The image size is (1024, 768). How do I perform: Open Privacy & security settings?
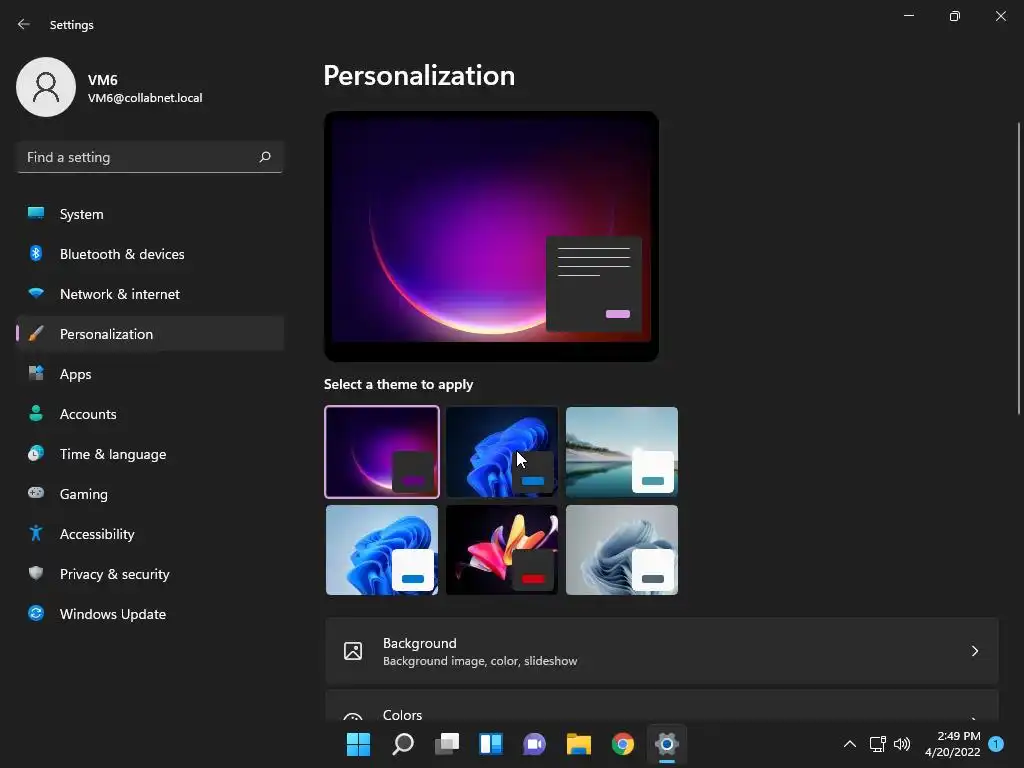coord(150,574)
